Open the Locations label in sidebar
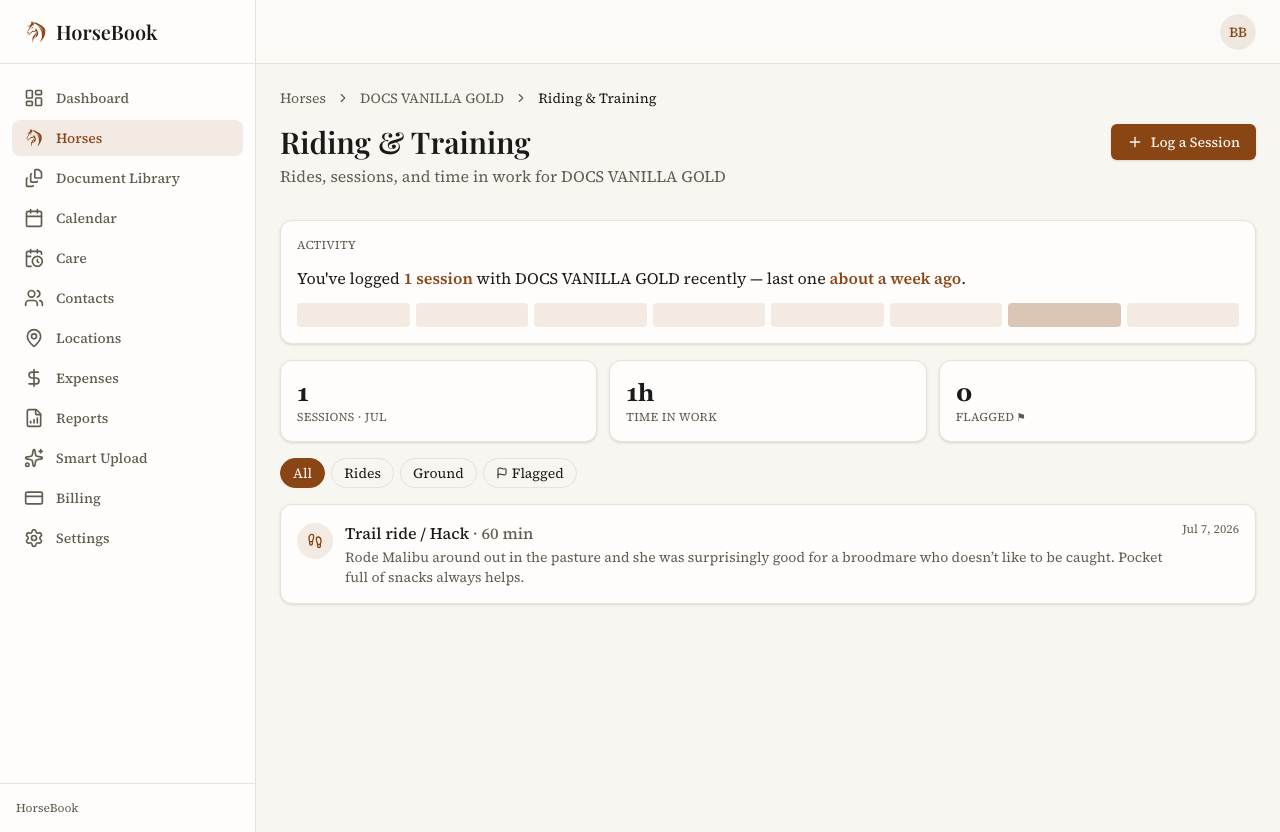This screenshot has height=832, width=1280. [88, 338]
